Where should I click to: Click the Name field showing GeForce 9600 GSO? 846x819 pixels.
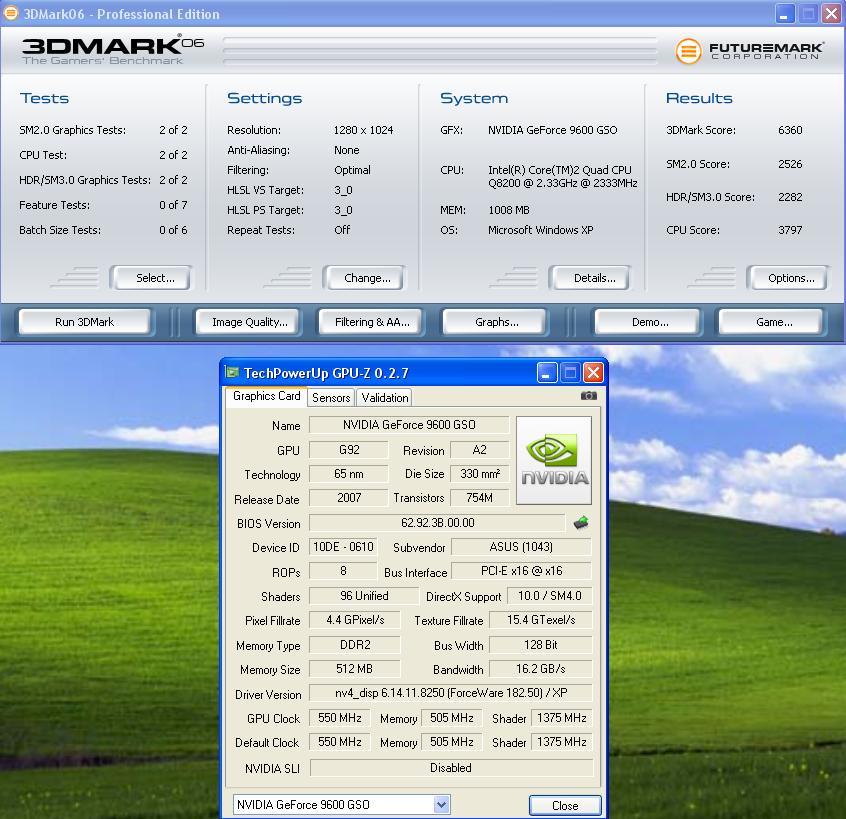click(x=409, y=425)
